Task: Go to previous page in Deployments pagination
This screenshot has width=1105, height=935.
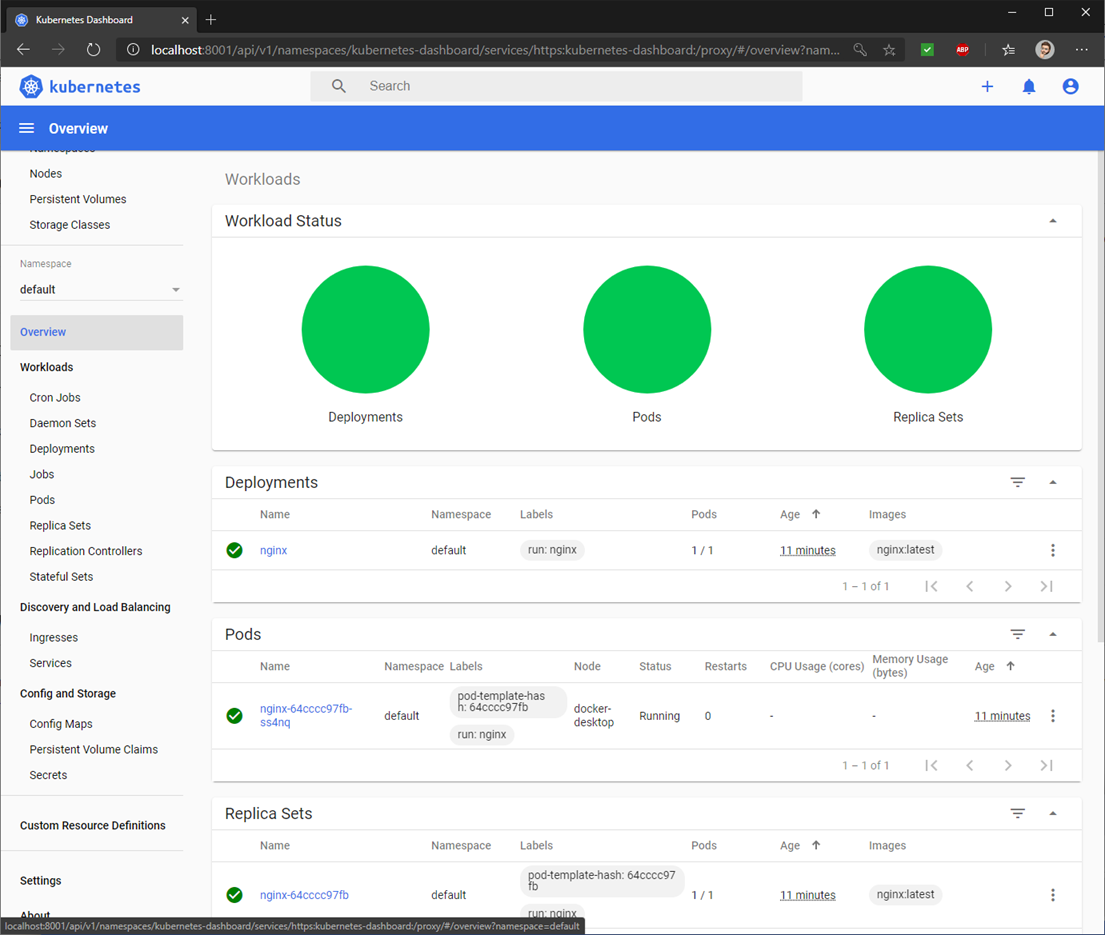Action: (970, 586)
